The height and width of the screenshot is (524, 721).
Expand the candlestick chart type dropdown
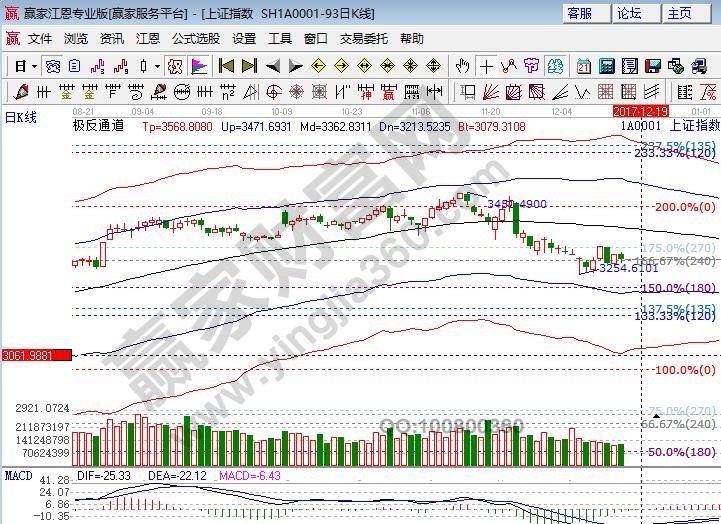pos(157,66)
